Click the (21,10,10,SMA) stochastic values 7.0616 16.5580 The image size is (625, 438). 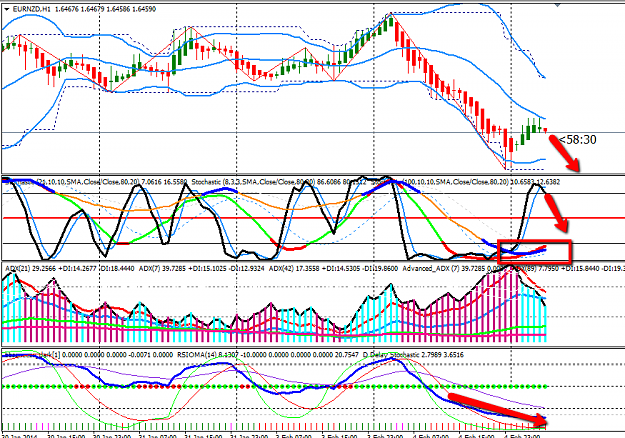(164, 182)
